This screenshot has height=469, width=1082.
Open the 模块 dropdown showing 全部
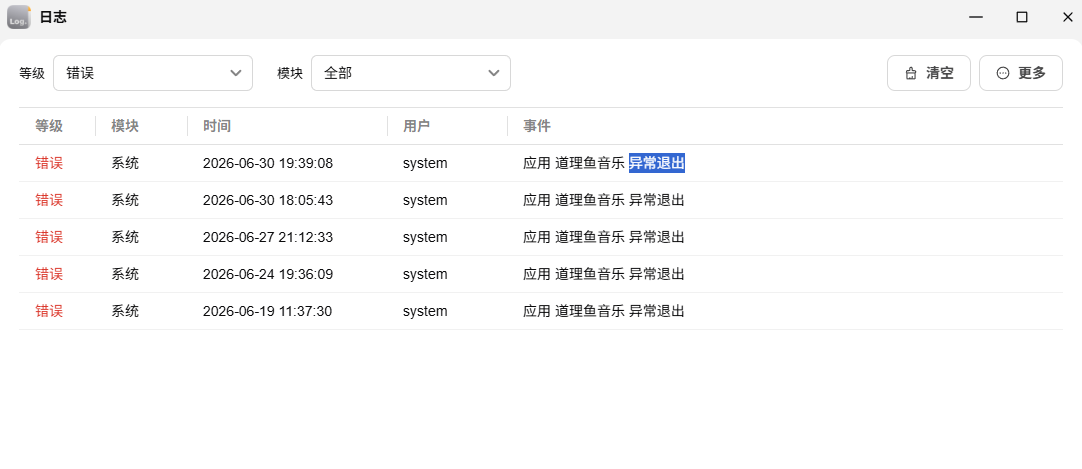click(x=411, y=73)
